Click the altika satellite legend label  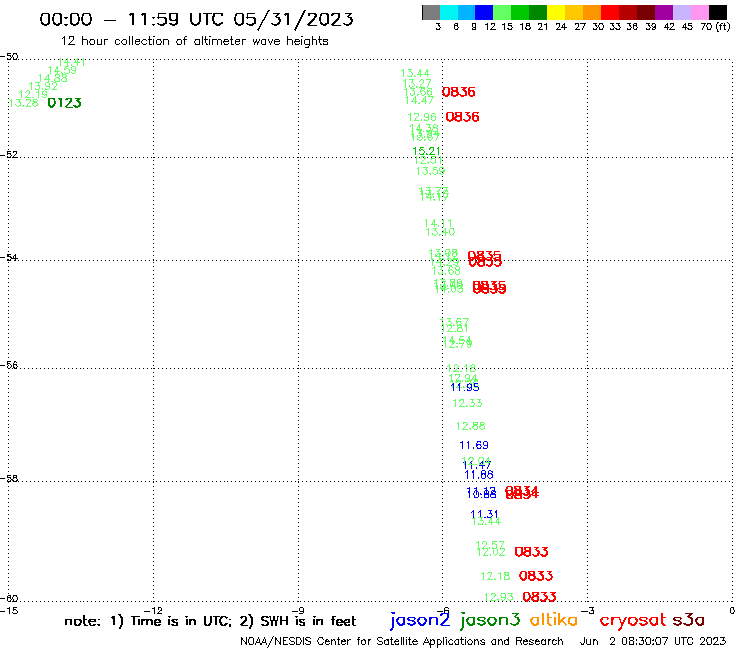554,620
